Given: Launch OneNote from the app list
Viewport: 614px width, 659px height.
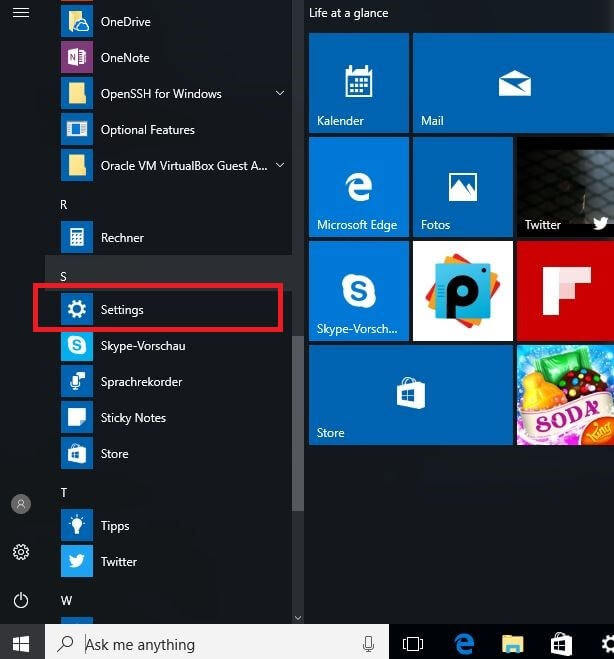Looking at the screenshot, I should pyautogui.click(x=168, y=58).
